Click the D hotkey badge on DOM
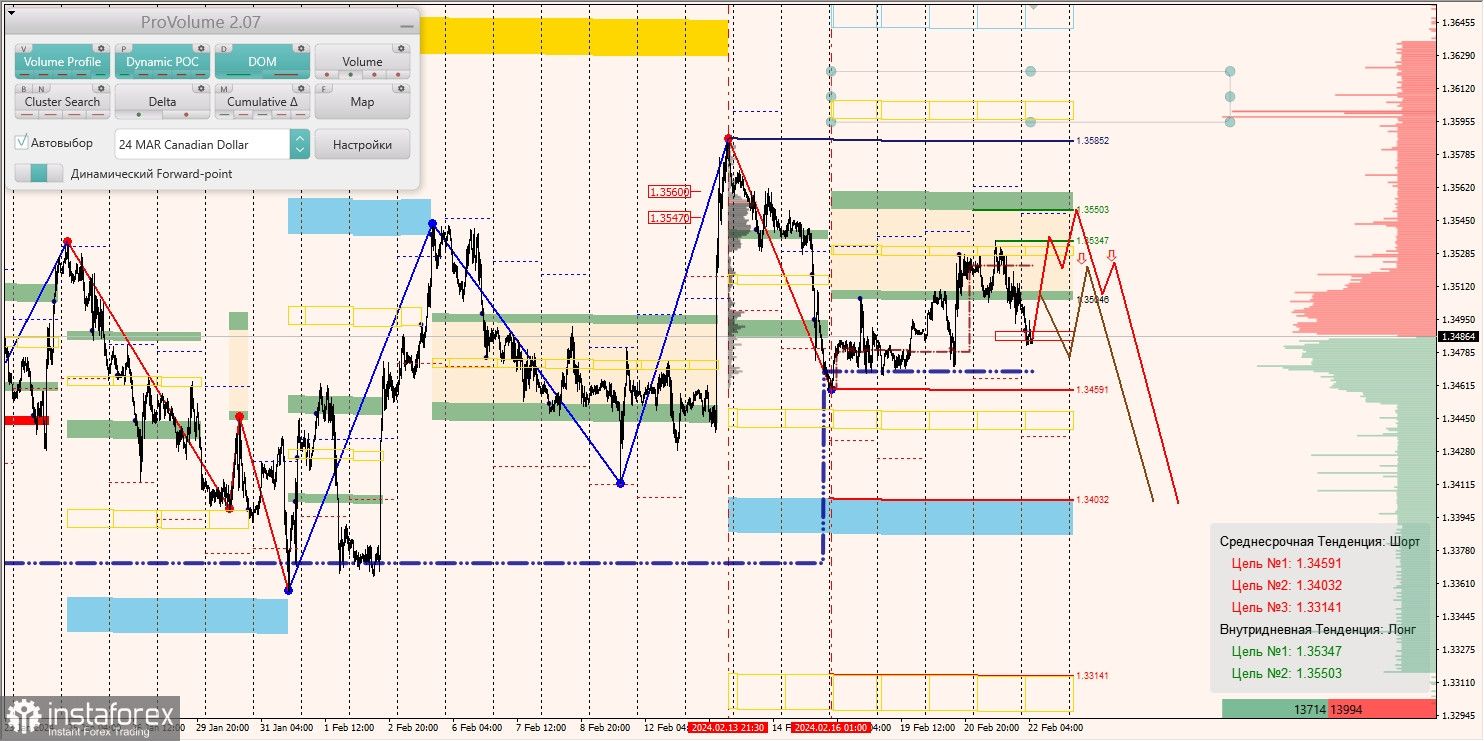Viewport: 1484px width, 741px height. coord(224,49)
